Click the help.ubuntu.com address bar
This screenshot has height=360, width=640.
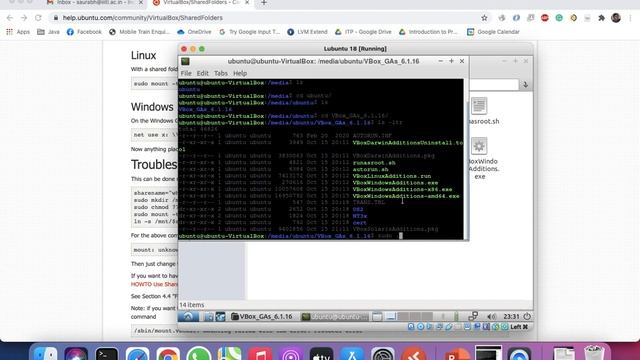pyautogui.click(x=269, y=18)
